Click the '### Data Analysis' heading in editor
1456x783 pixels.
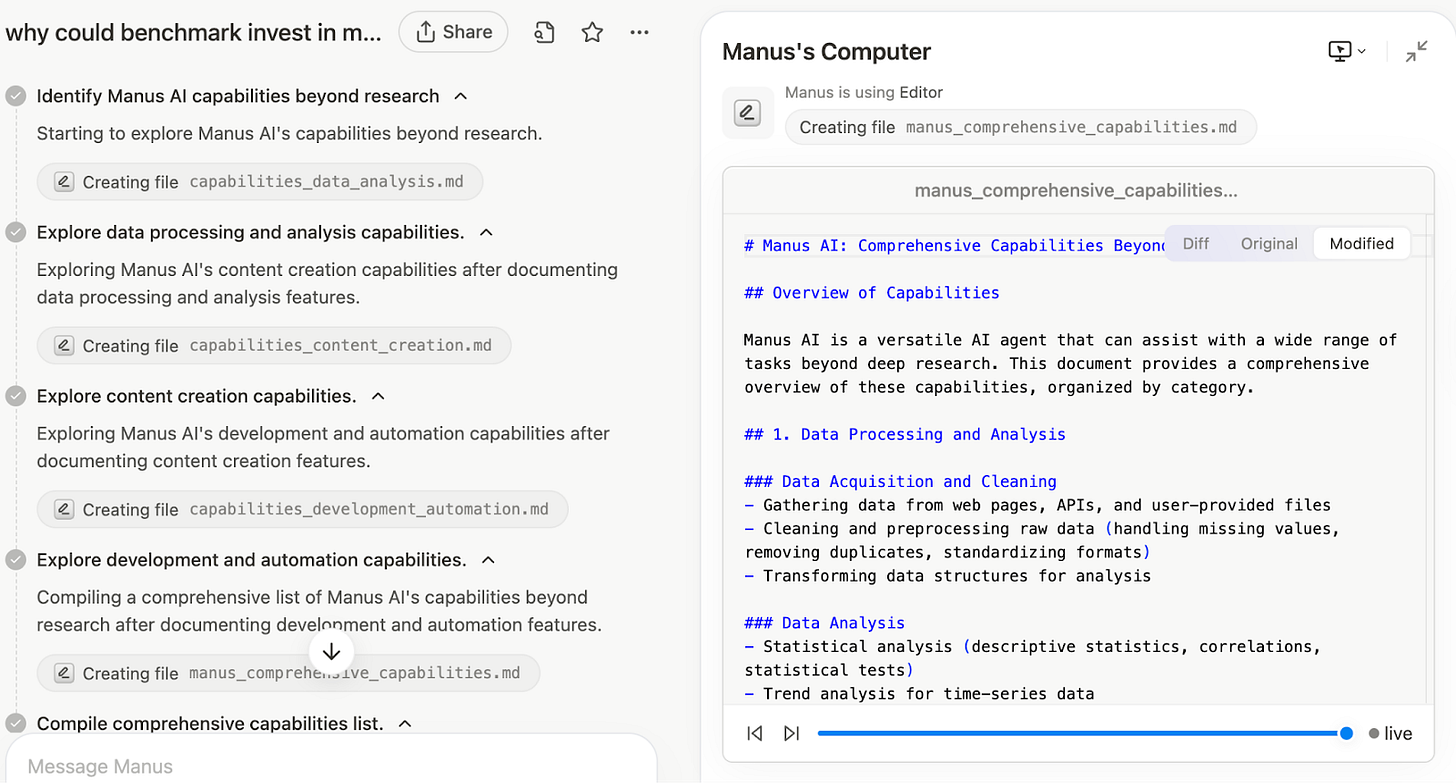825,623
